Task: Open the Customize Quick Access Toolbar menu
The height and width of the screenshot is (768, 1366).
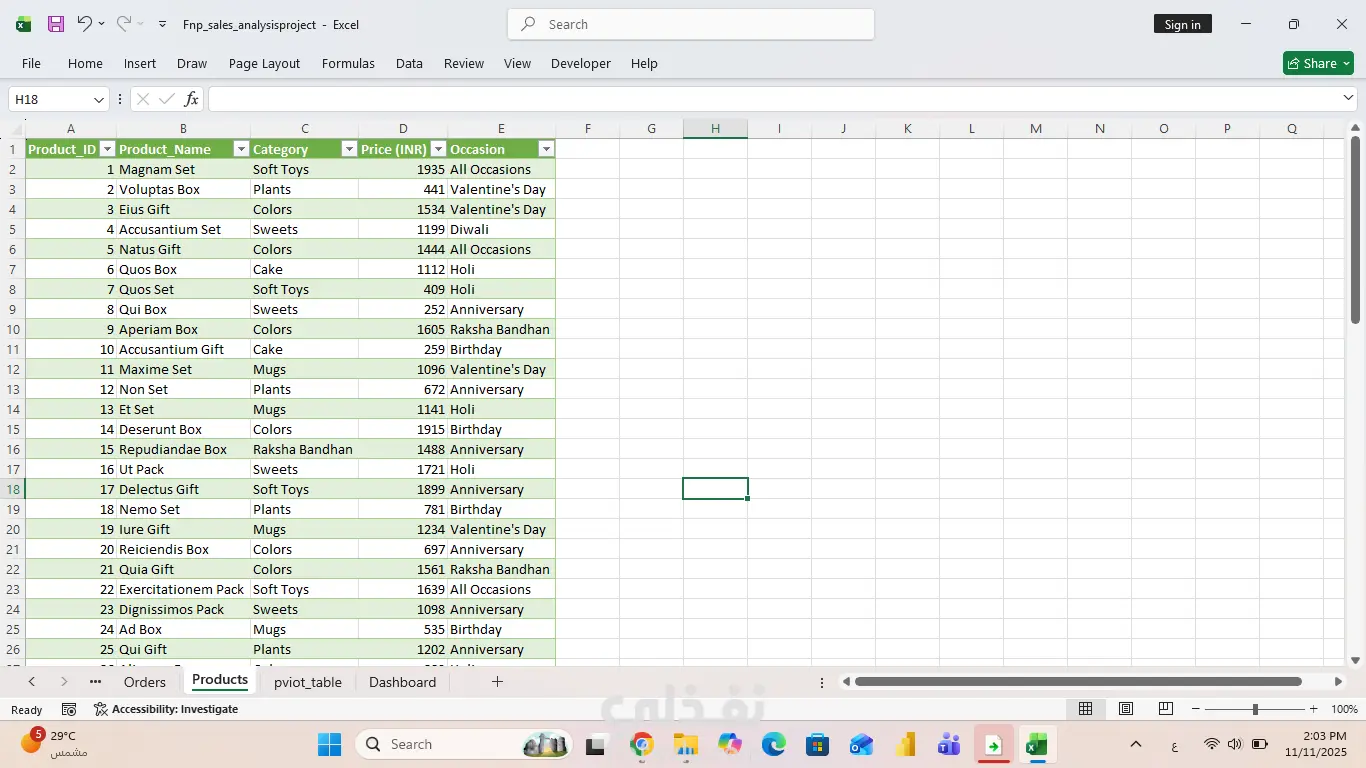Action: pos(162,24)
